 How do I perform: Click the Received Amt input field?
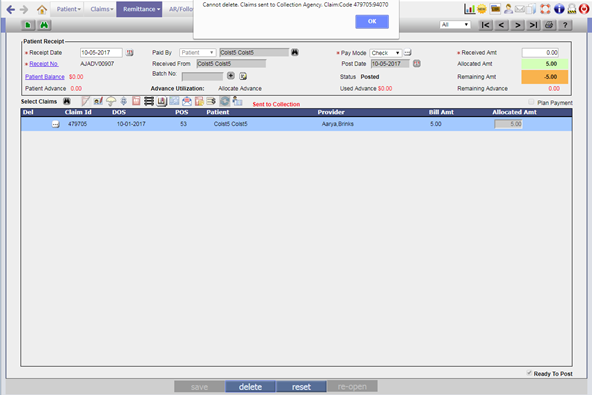pyautogui.click(x=540, y=53)
